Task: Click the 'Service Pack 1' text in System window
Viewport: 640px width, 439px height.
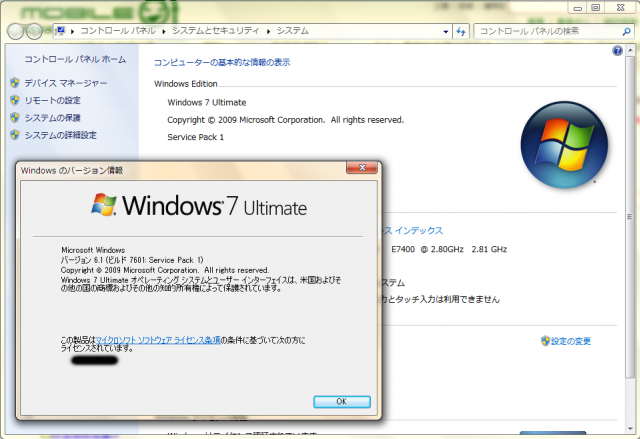Action: [196, 137]
